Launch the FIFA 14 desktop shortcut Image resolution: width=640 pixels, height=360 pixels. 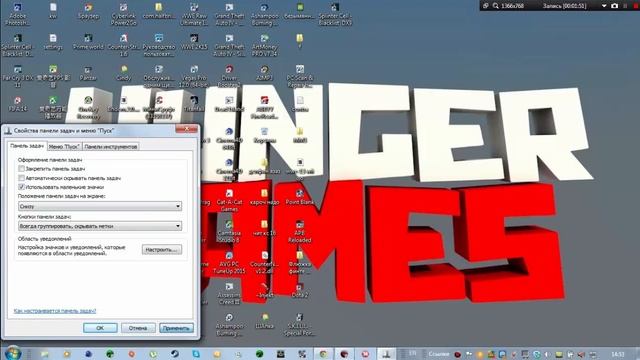coord(18,104)
